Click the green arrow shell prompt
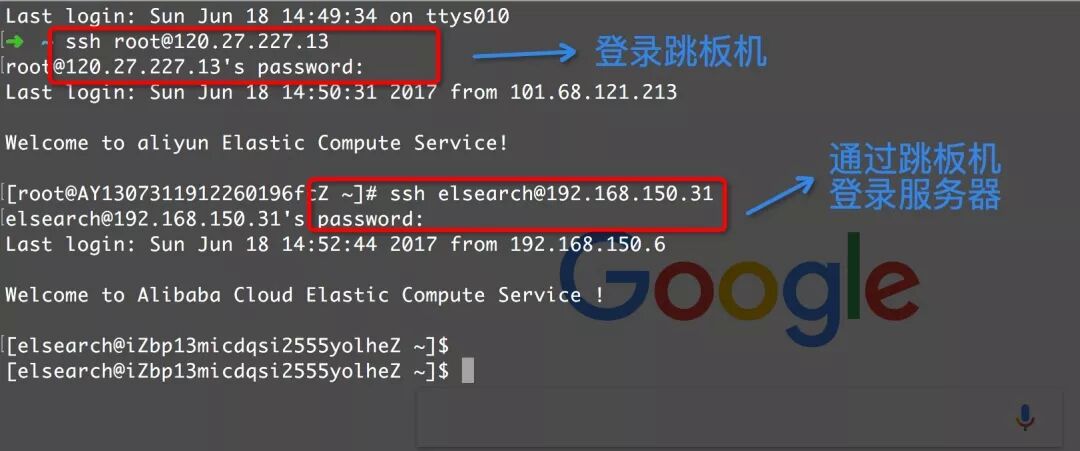 coord(14,41)
